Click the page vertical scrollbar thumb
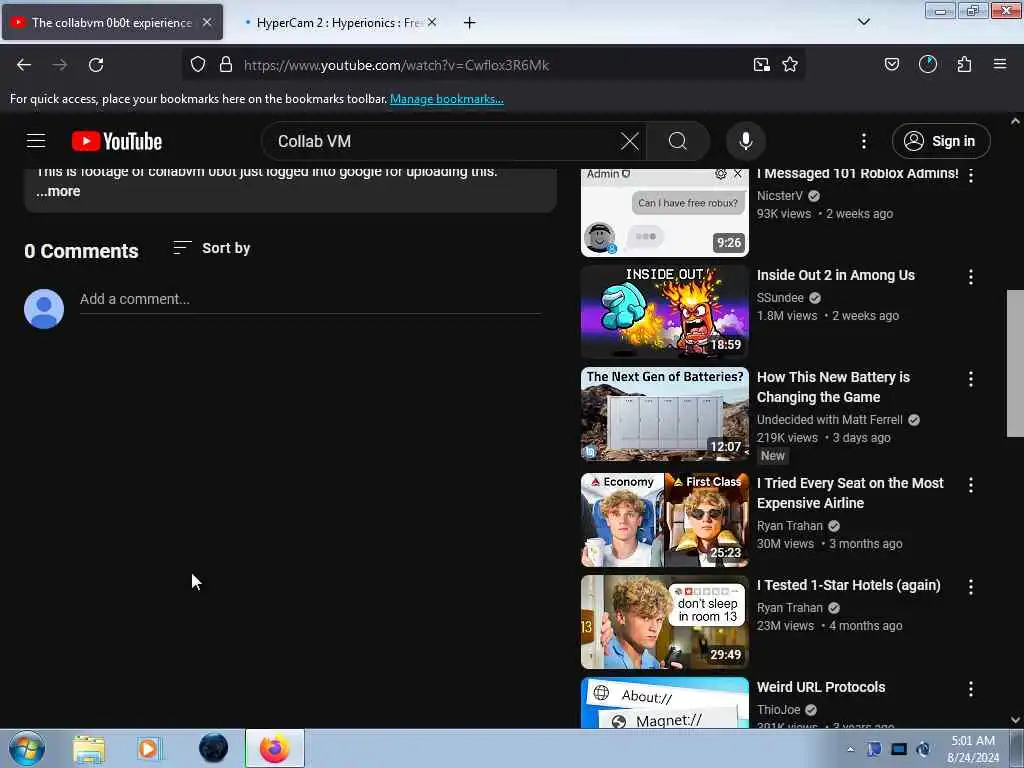This screenshot has width=1024, height=768. click(x=1015, y=363)
